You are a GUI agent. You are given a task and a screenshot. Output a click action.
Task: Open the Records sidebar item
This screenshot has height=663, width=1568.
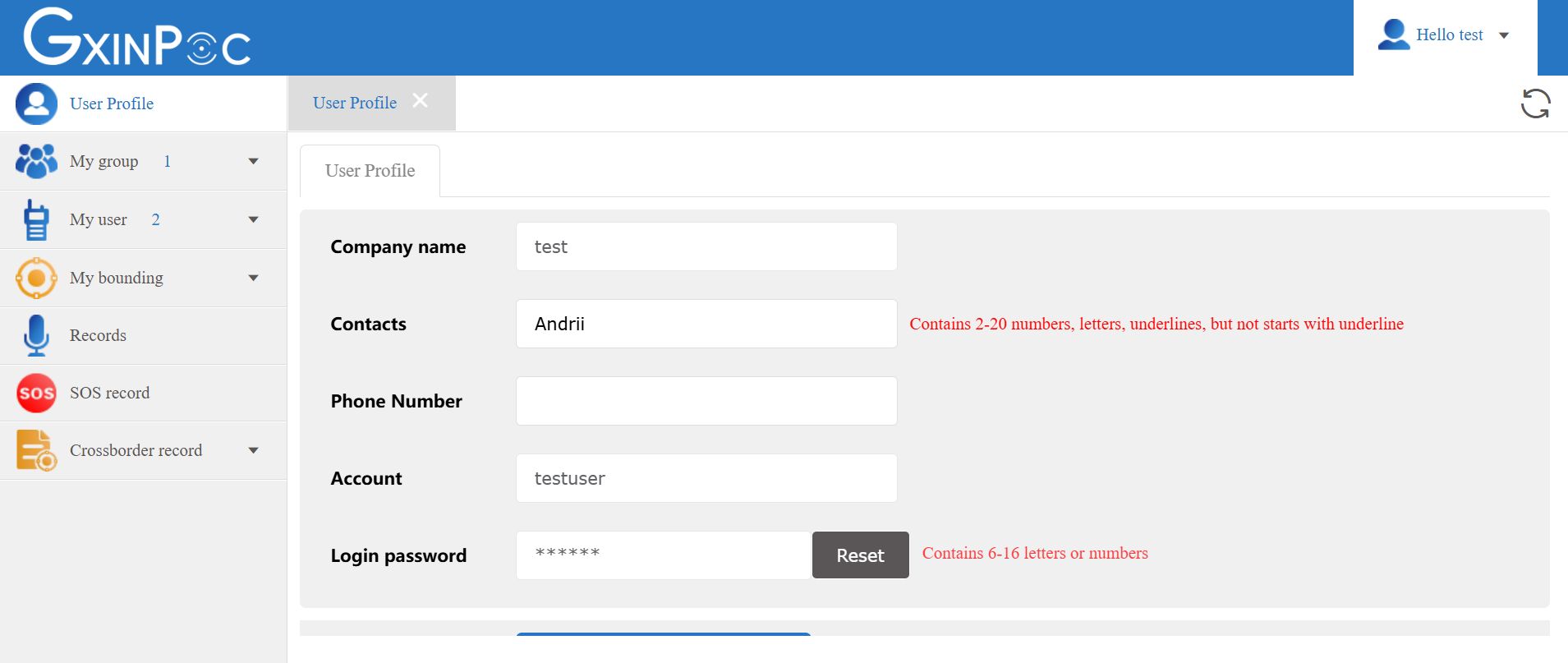click(x=143, y=336)
